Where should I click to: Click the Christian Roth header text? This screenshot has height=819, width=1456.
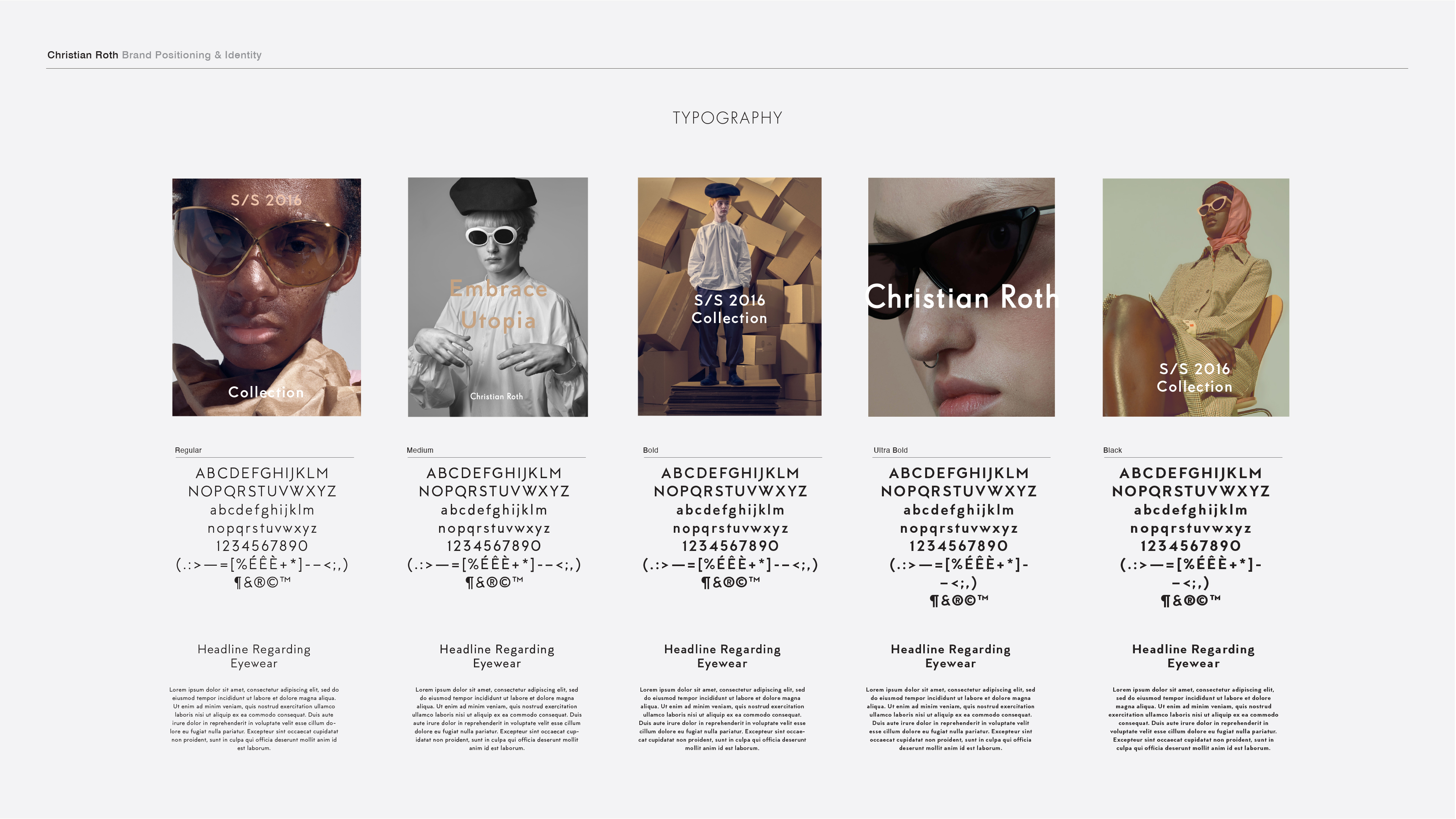pos(83,55)
